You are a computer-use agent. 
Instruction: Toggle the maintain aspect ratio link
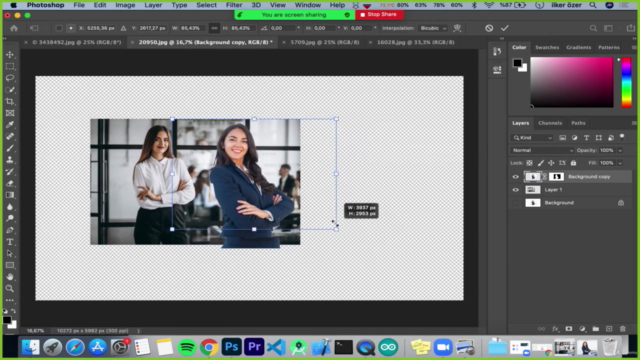point(214,28)
